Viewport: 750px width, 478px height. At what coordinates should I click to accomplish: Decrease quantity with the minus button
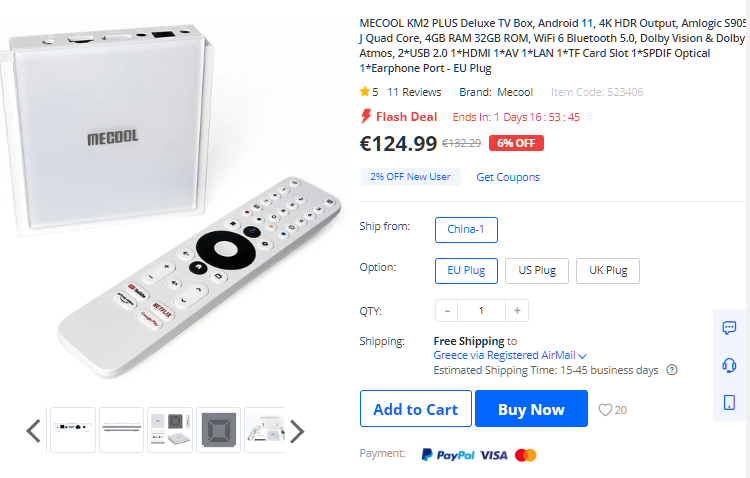click(447, 311)
